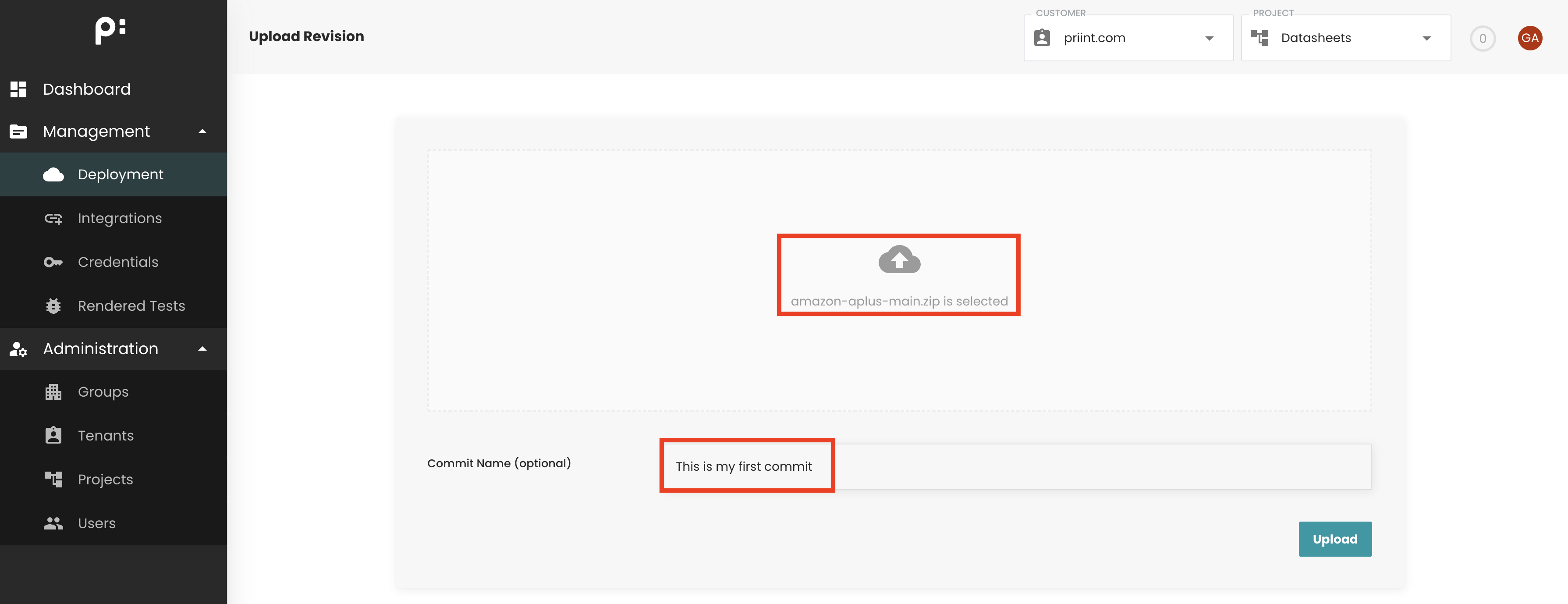Click the Integrations link icon
Screen dimensions: 1568x604
(x=53, y=218)
